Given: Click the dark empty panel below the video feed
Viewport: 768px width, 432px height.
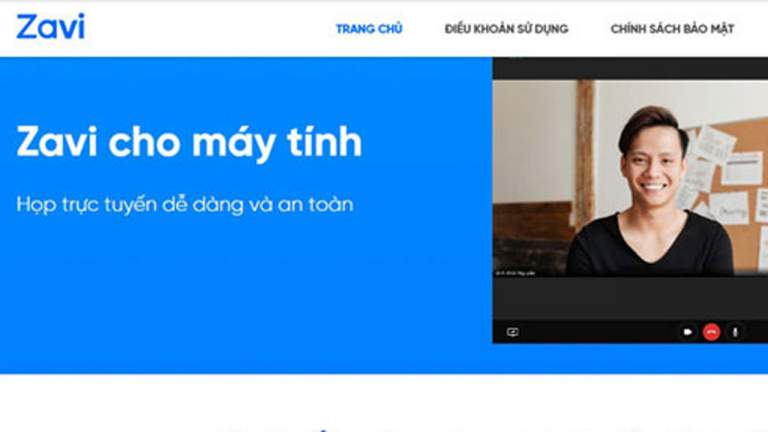Looking at the screenshot, I should (x=630, y=298).
